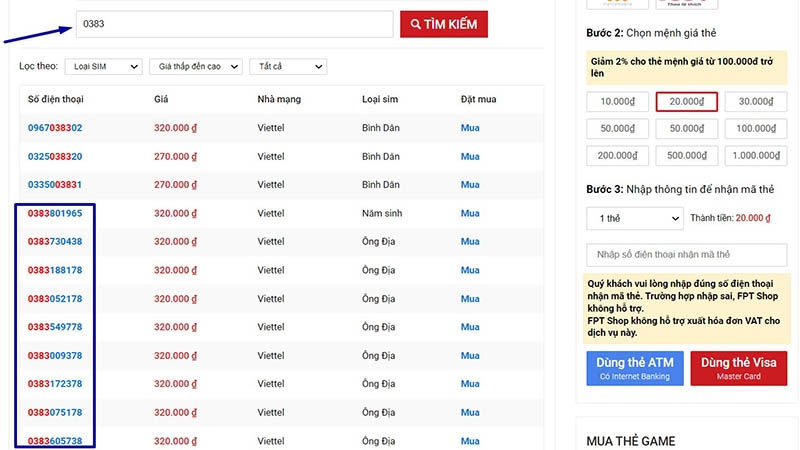800x450 pixels.
Task: Pay using Dùng thẻ ATM button
Action: 635,368
